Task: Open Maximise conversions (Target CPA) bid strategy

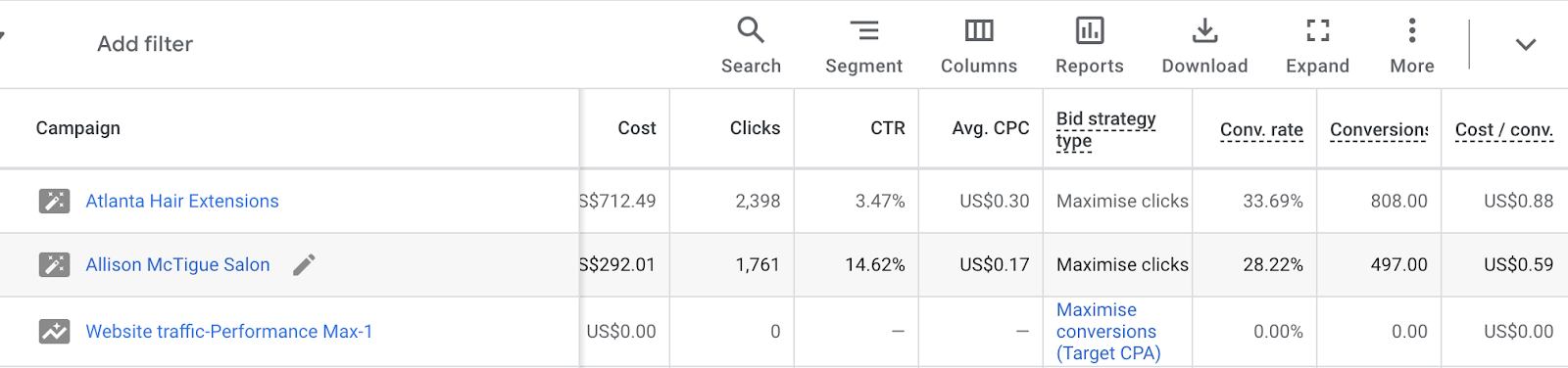Action: 1108,332
